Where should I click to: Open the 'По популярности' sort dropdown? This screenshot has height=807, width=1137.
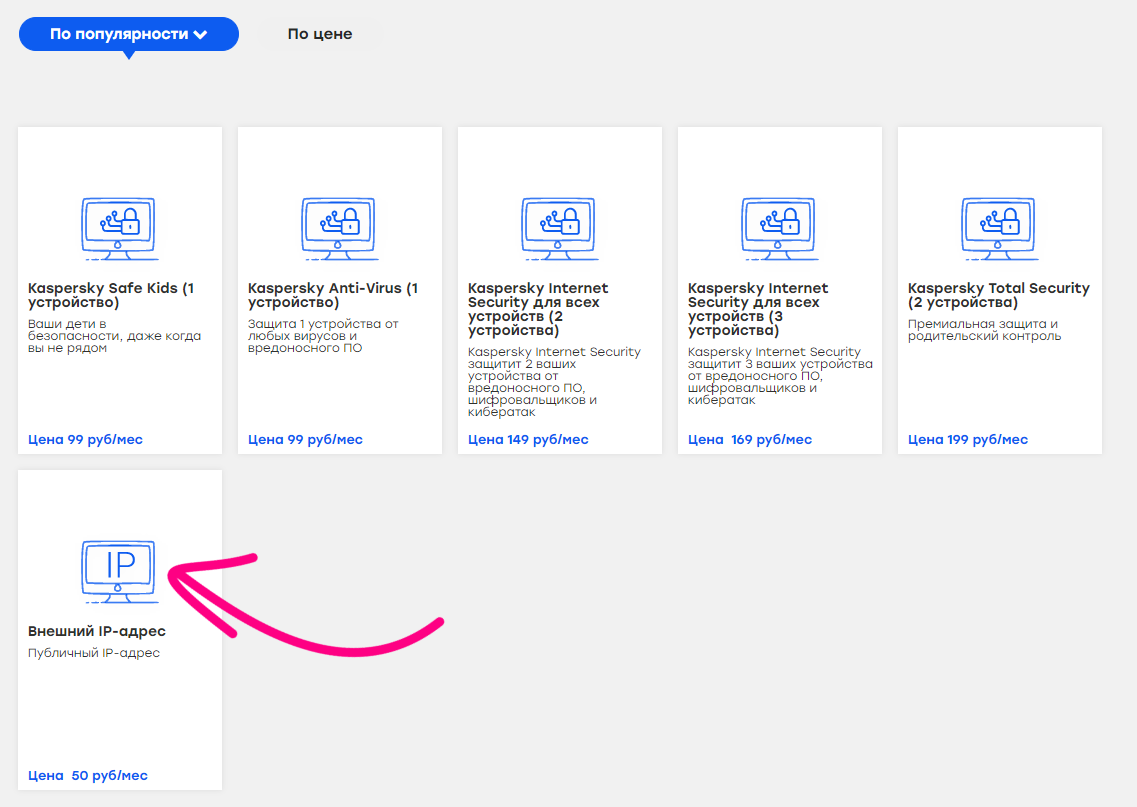click(128, 34)
